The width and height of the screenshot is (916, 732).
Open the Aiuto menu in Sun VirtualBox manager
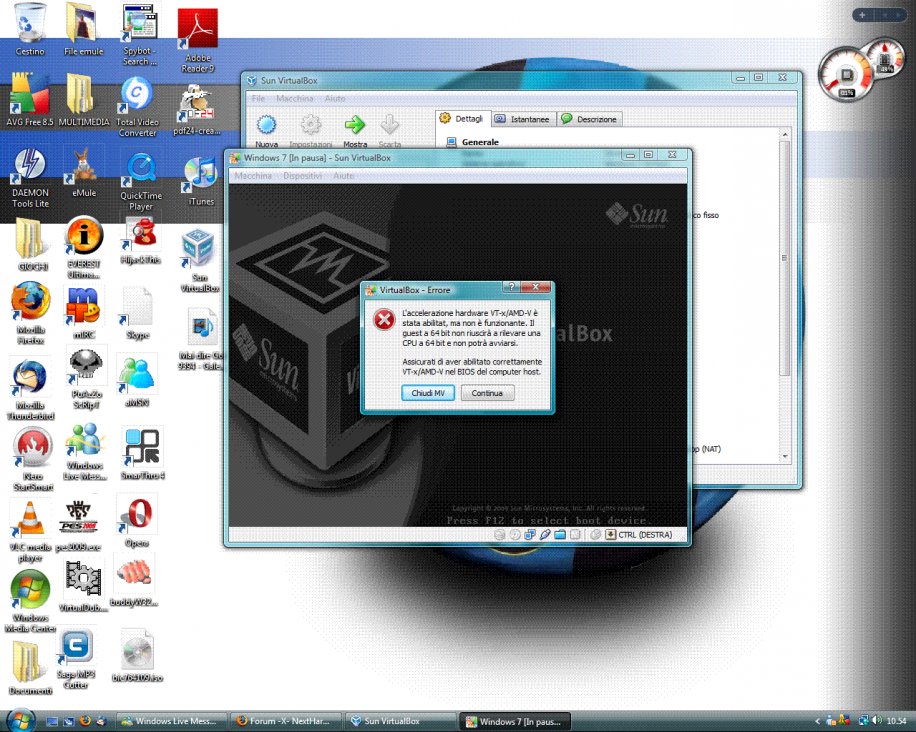tap(335, 99)
